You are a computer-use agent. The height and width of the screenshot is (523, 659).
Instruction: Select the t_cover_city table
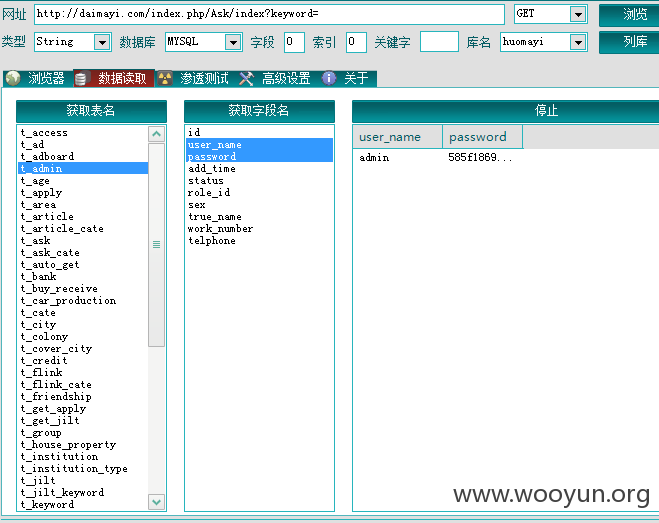[x=83, y=349]
